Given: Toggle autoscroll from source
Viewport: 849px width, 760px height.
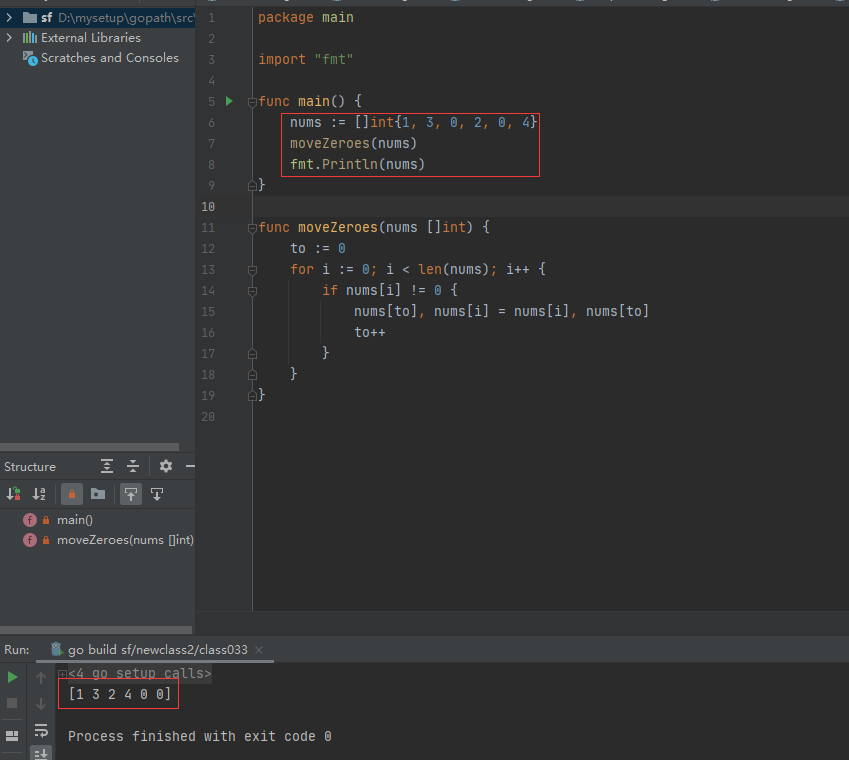Looking at the screenshot, I should 157,494.
